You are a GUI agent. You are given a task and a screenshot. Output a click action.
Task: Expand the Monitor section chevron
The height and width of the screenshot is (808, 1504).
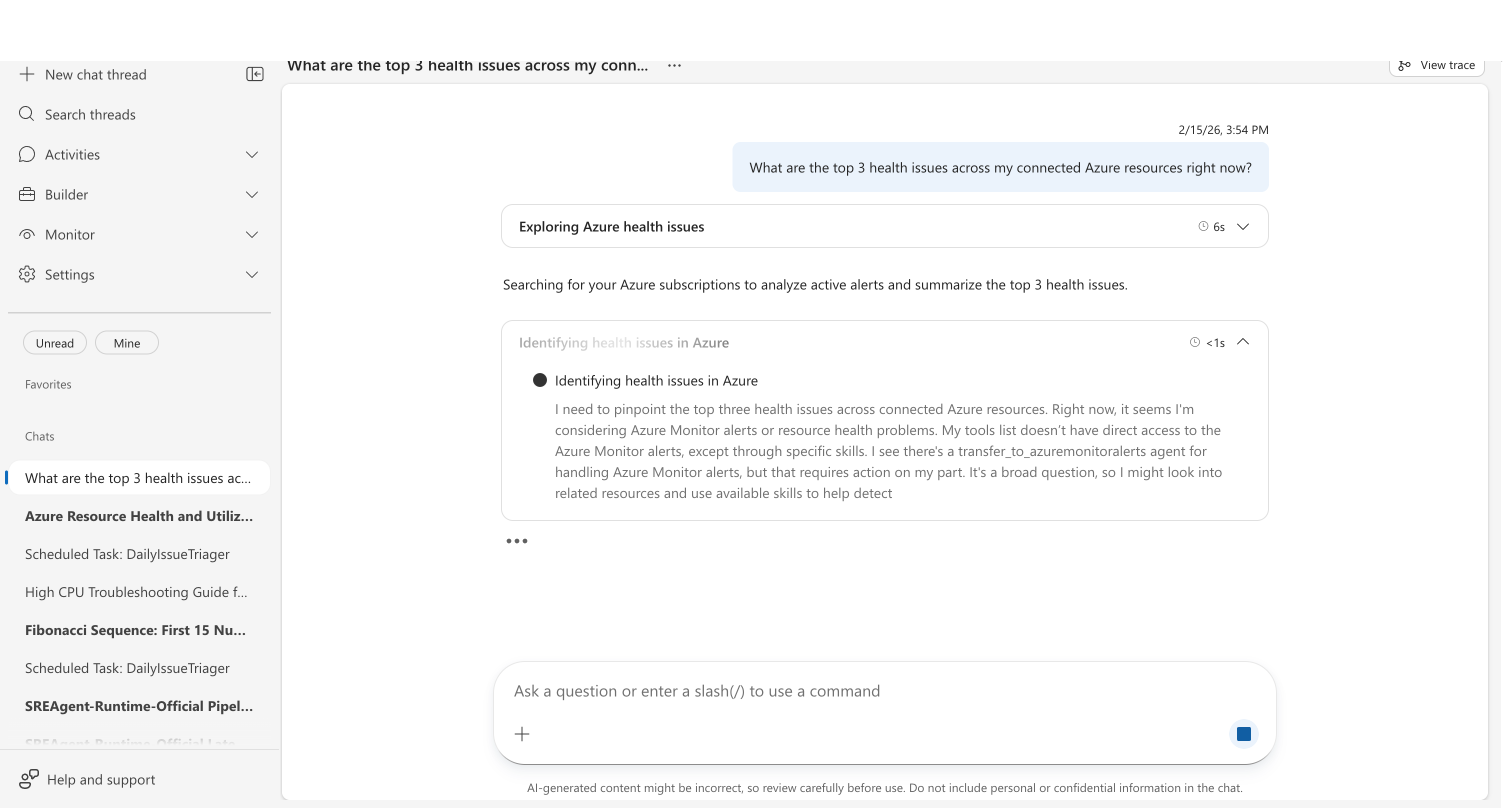252,234
